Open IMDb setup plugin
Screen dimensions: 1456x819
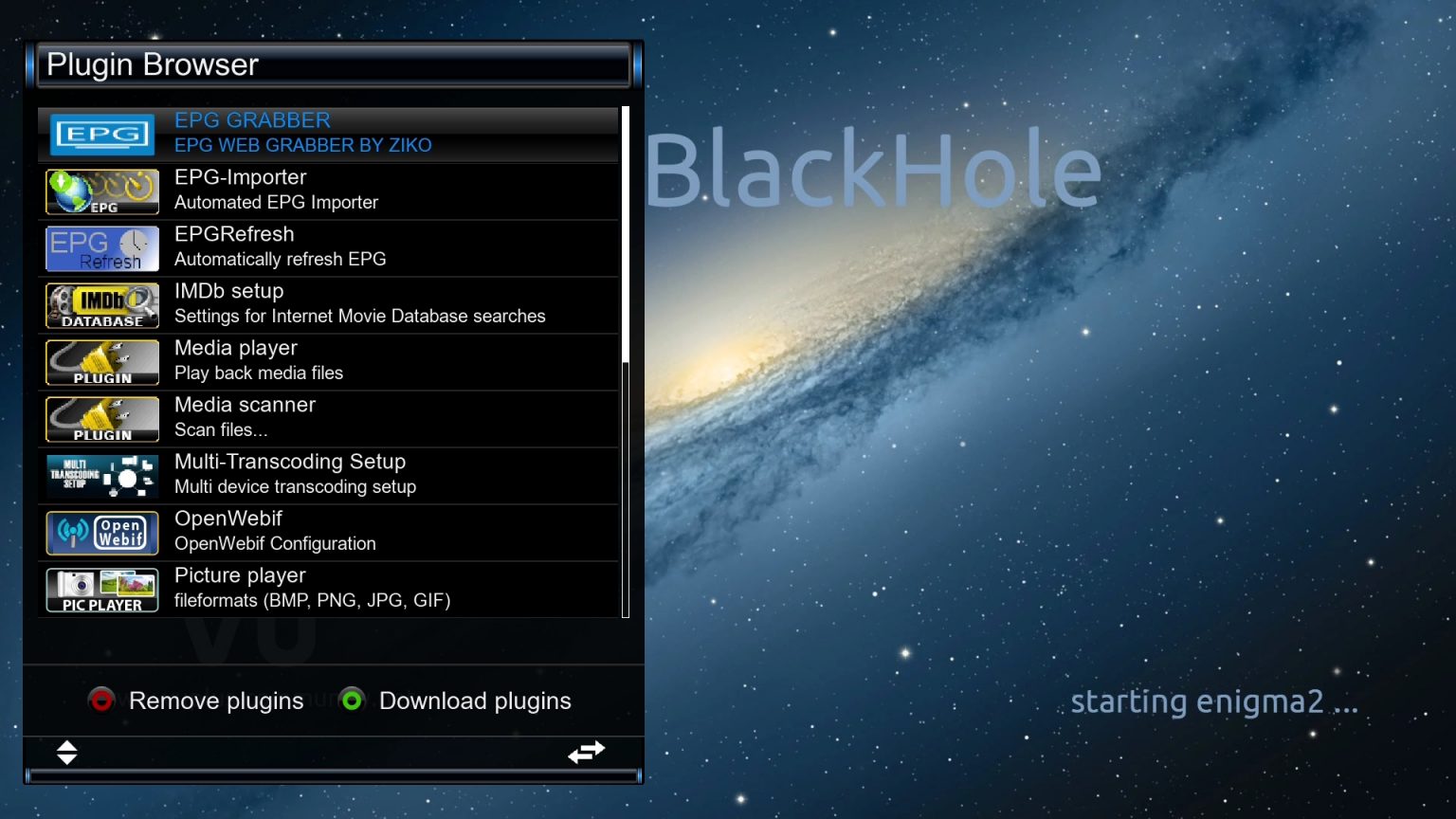click(x=328, y=305)
